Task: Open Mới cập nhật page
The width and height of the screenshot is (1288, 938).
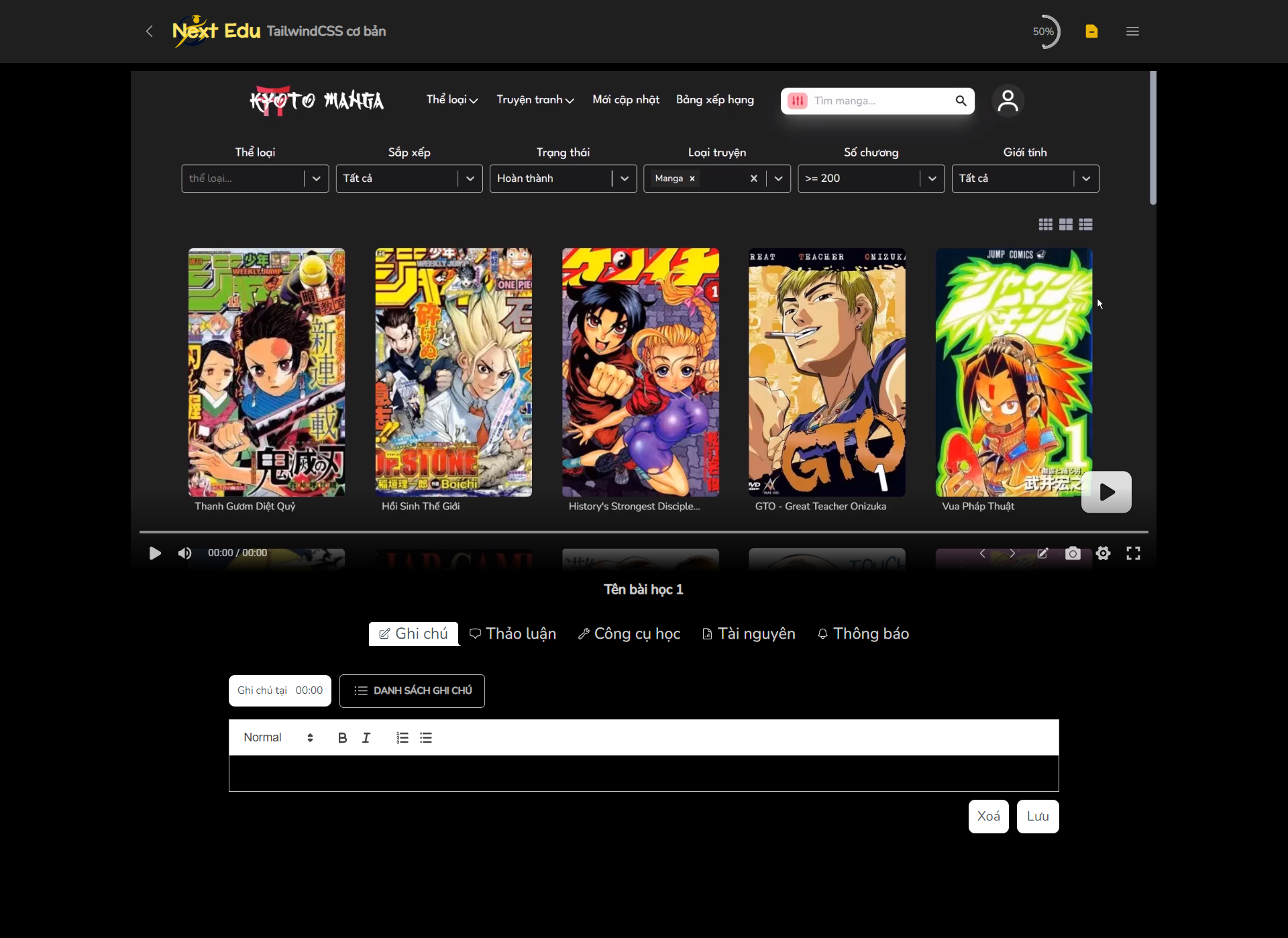Action: click(x=626, y=99)
